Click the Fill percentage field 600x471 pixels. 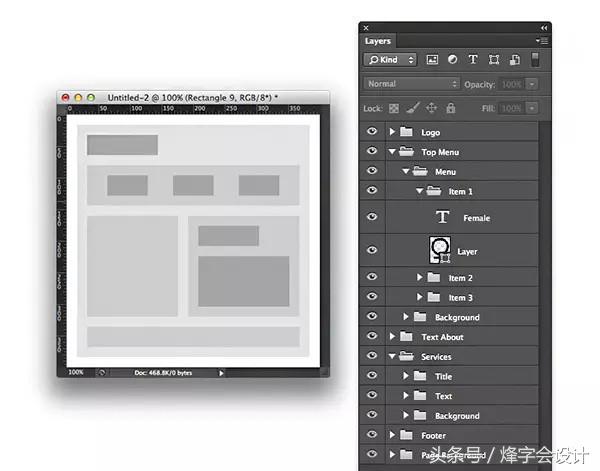[512, 109]
